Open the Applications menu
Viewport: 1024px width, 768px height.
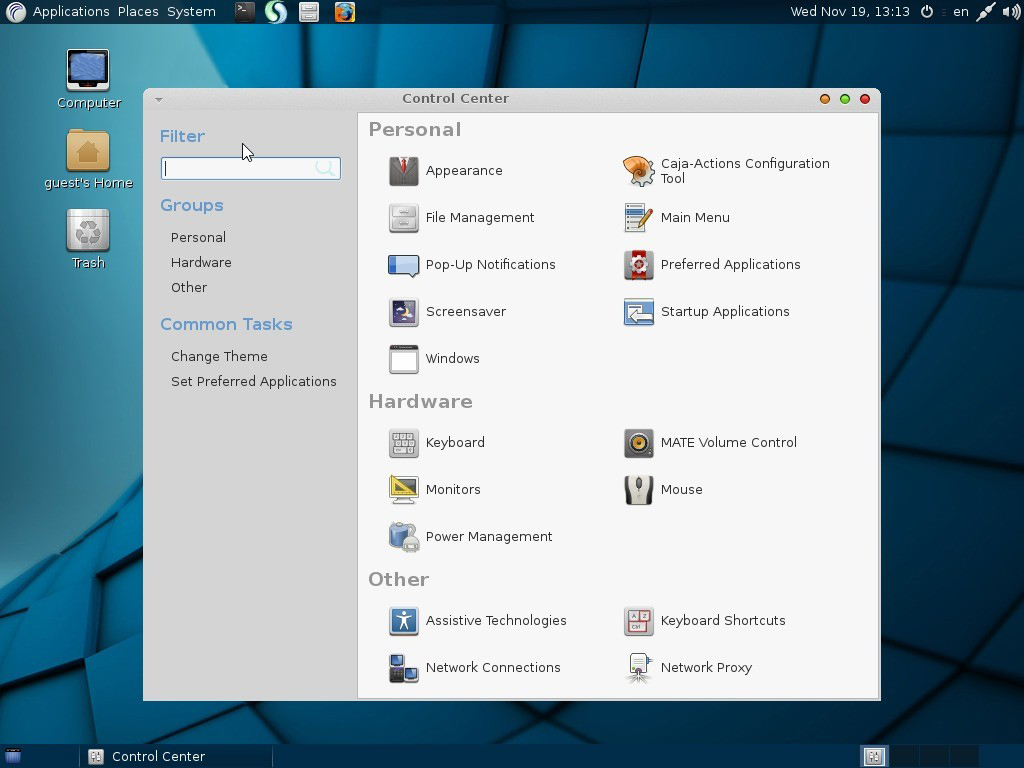pyautogui.click(x=71, y=12)
